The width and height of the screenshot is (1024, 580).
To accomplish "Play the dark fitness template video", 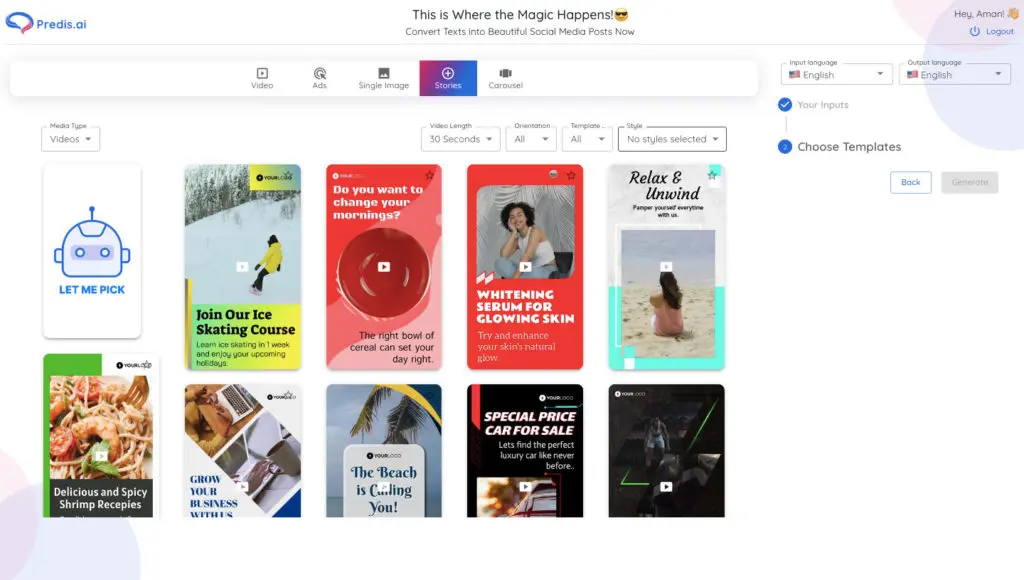I will 666,487.
